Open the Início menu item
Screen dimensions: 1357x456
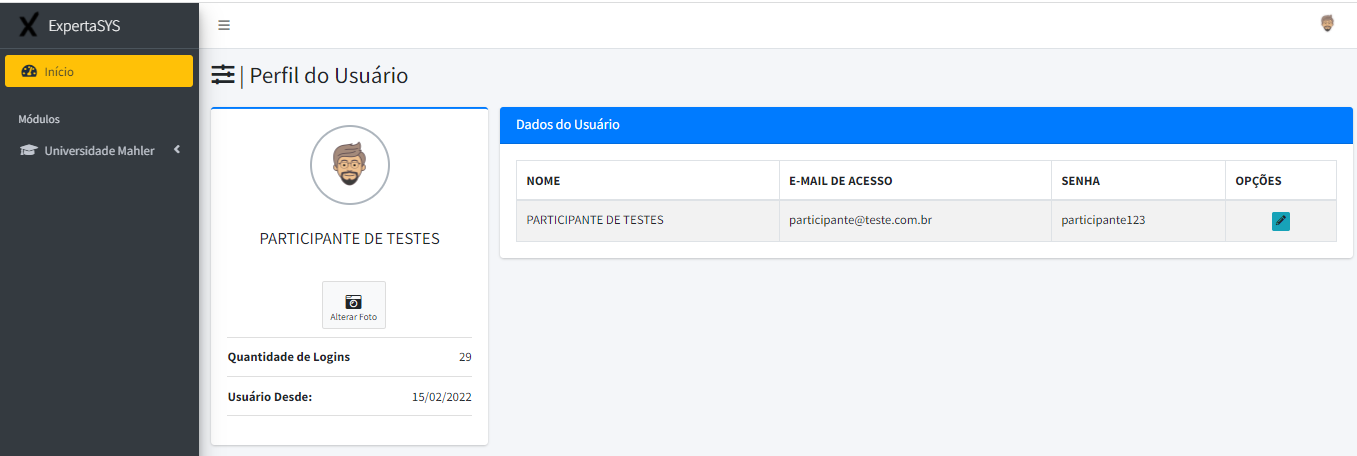pos(99,71)
